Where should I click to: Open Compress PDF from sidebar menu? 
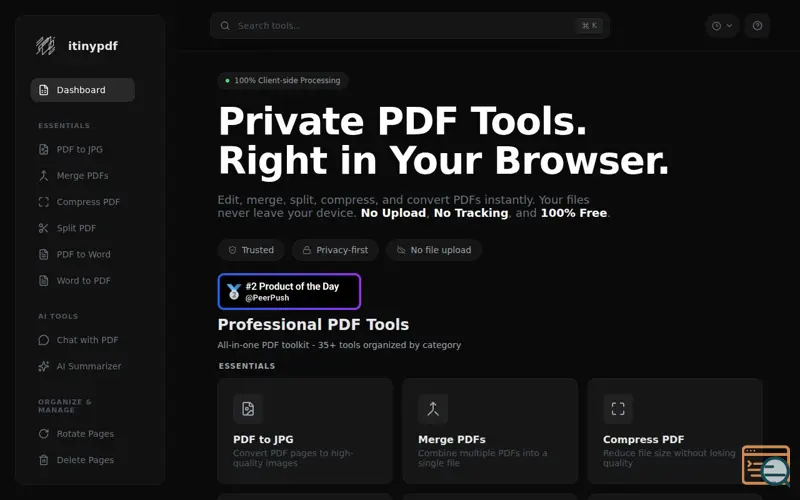click(x=83, y=202)
